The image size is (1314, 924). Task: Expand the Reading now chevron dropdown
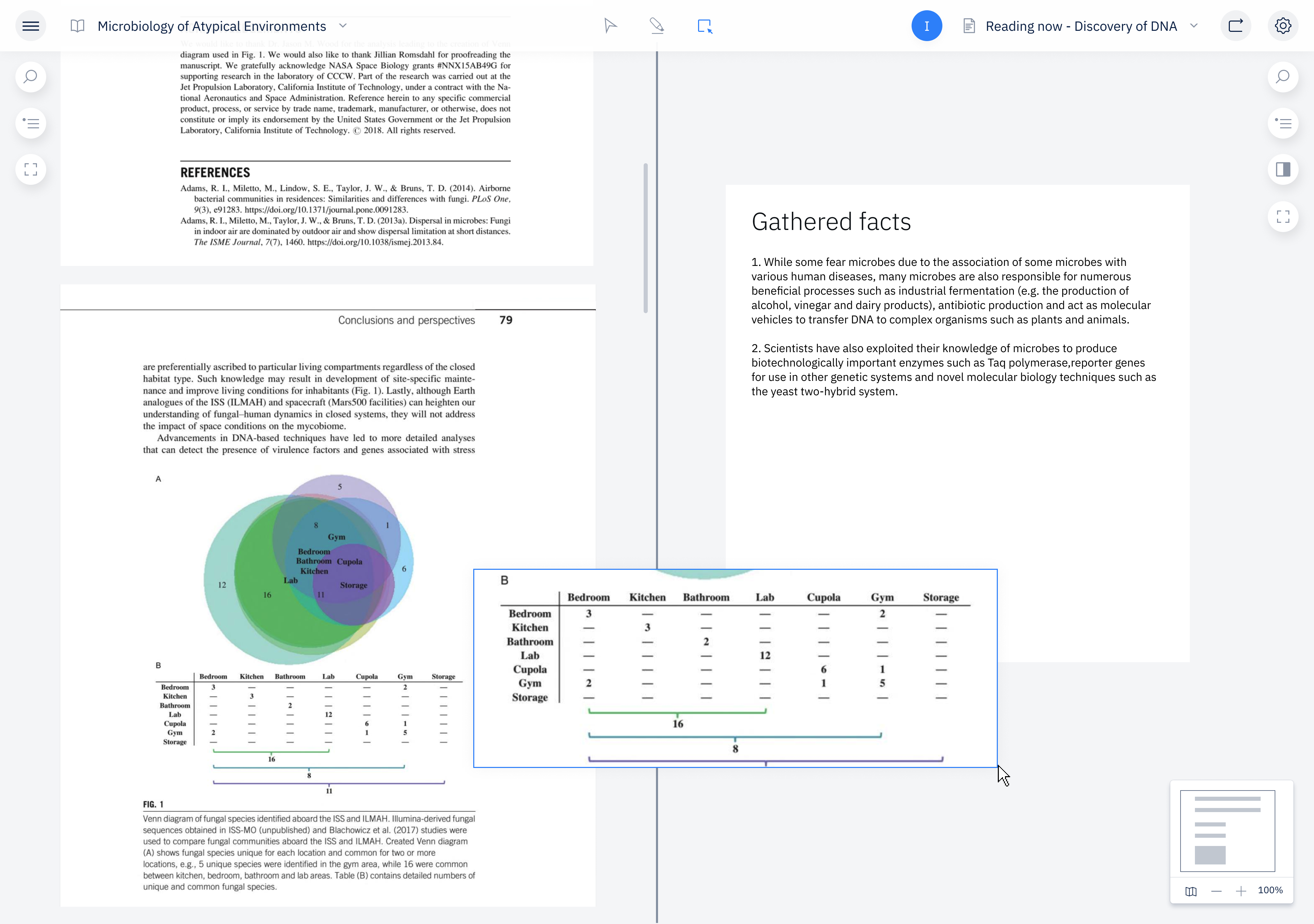pyautogui.click(x=1194, y=26)
